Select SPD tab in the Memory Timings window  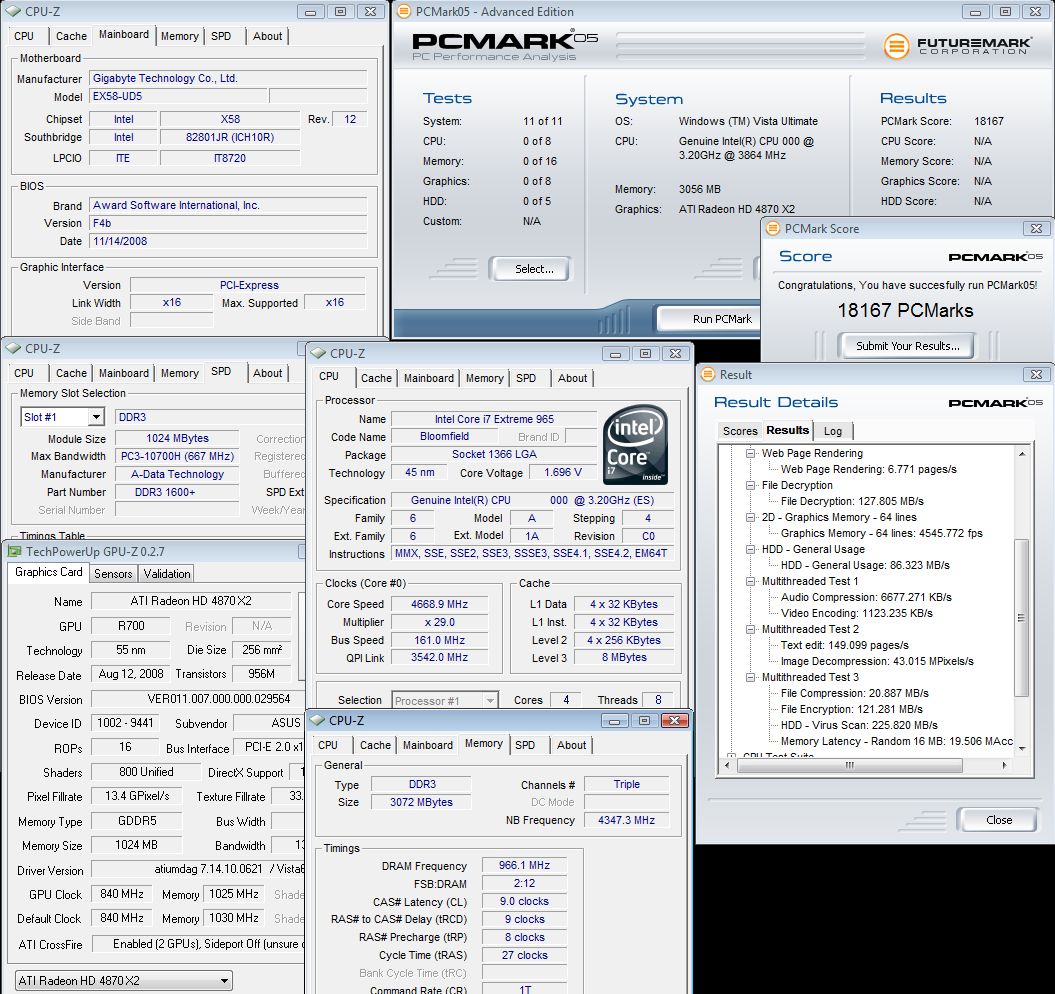pos(525,745)
